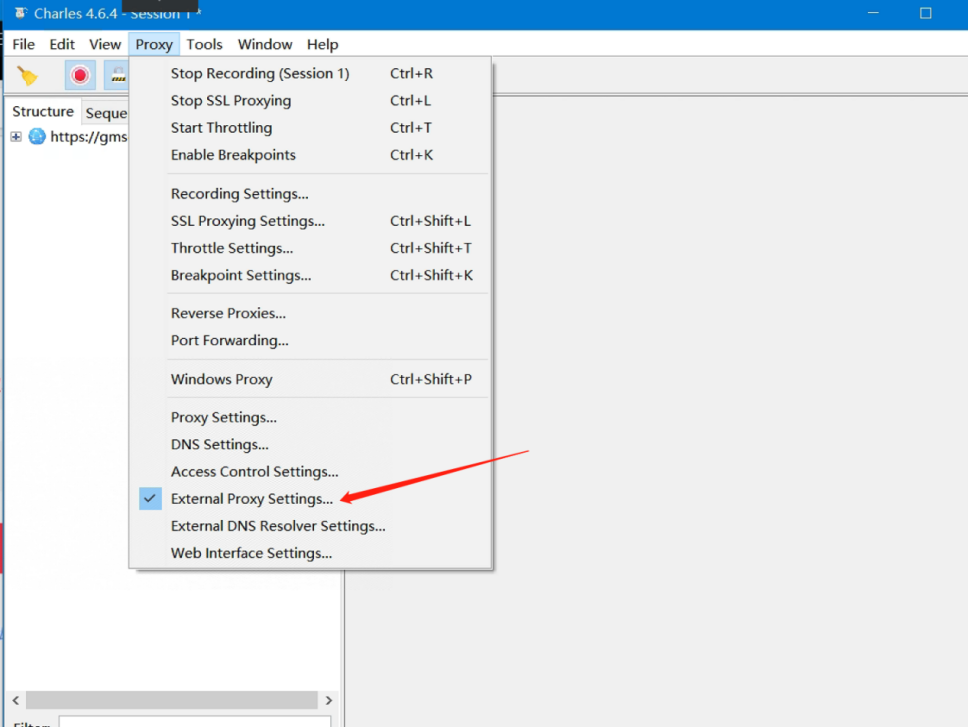Open the Tools menu

[204, 44]
